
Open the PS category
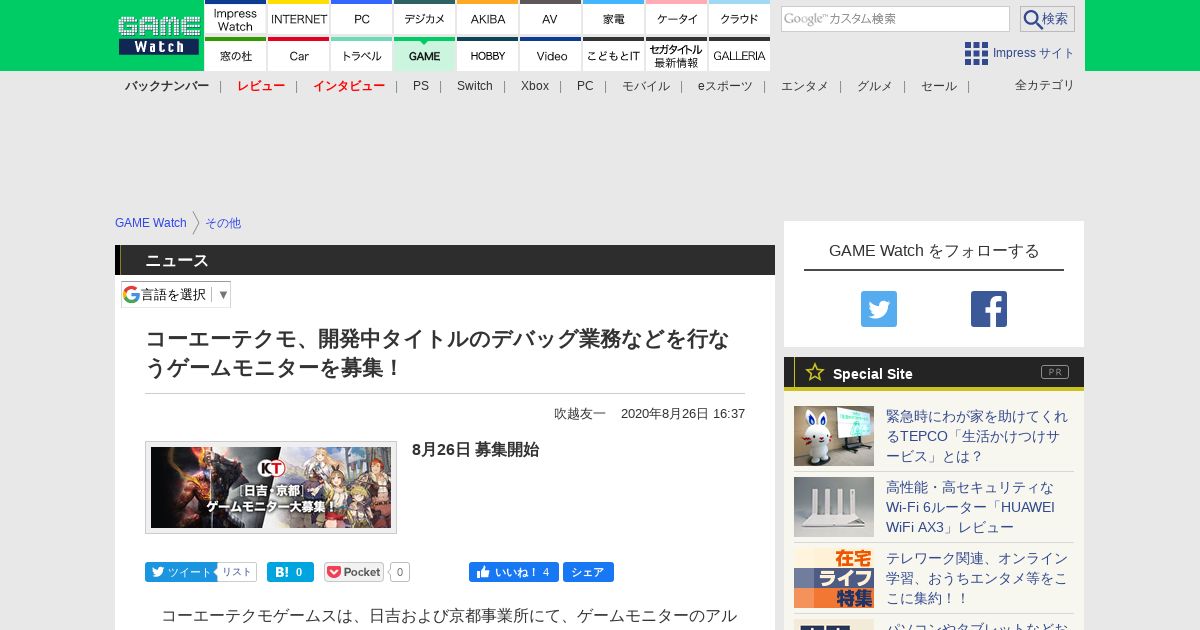pyautogui.click(x=421, y=86)
